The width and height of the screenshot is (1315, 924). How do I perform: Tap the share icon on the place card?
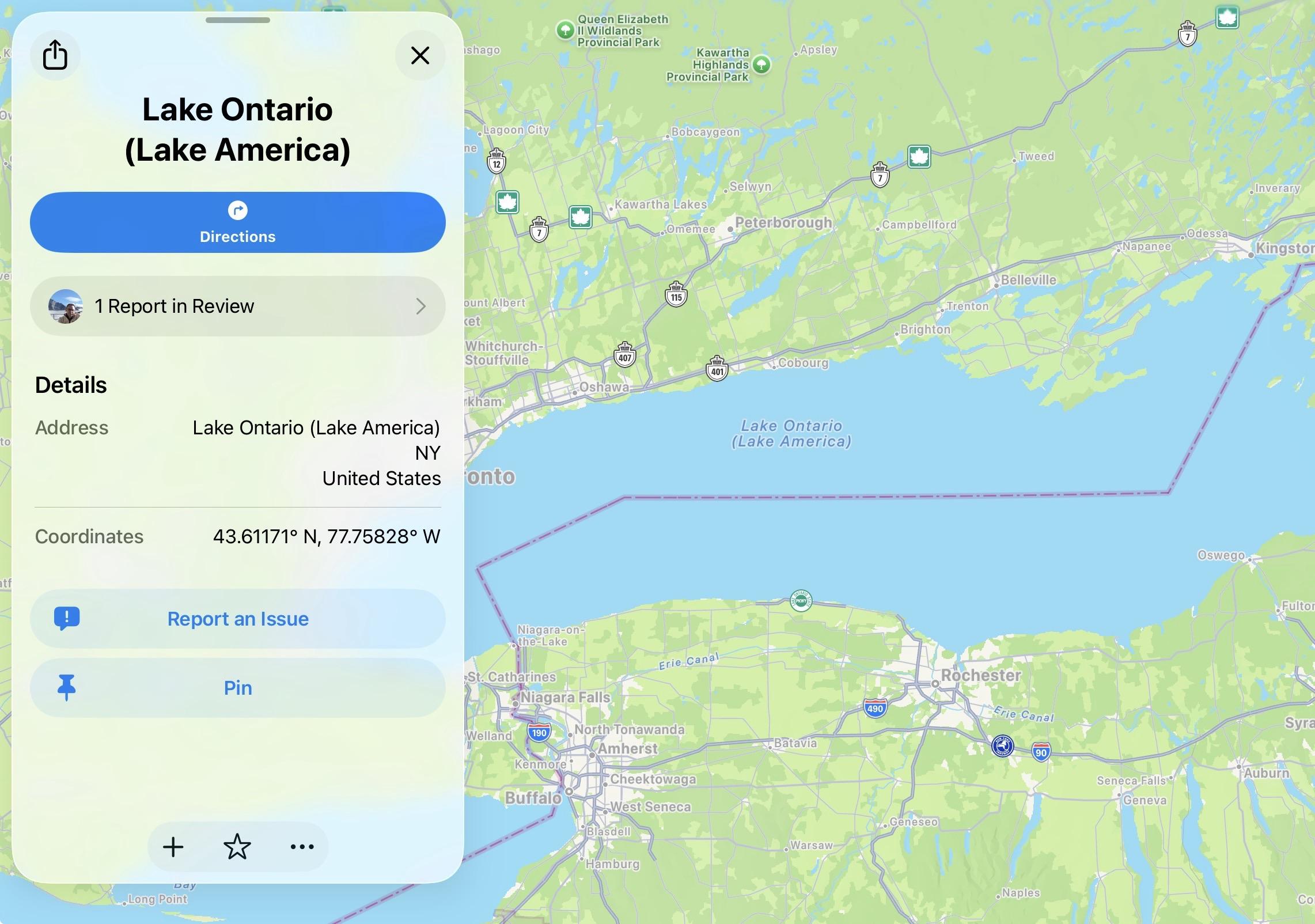pyautogui.click(x=55, y=55)
